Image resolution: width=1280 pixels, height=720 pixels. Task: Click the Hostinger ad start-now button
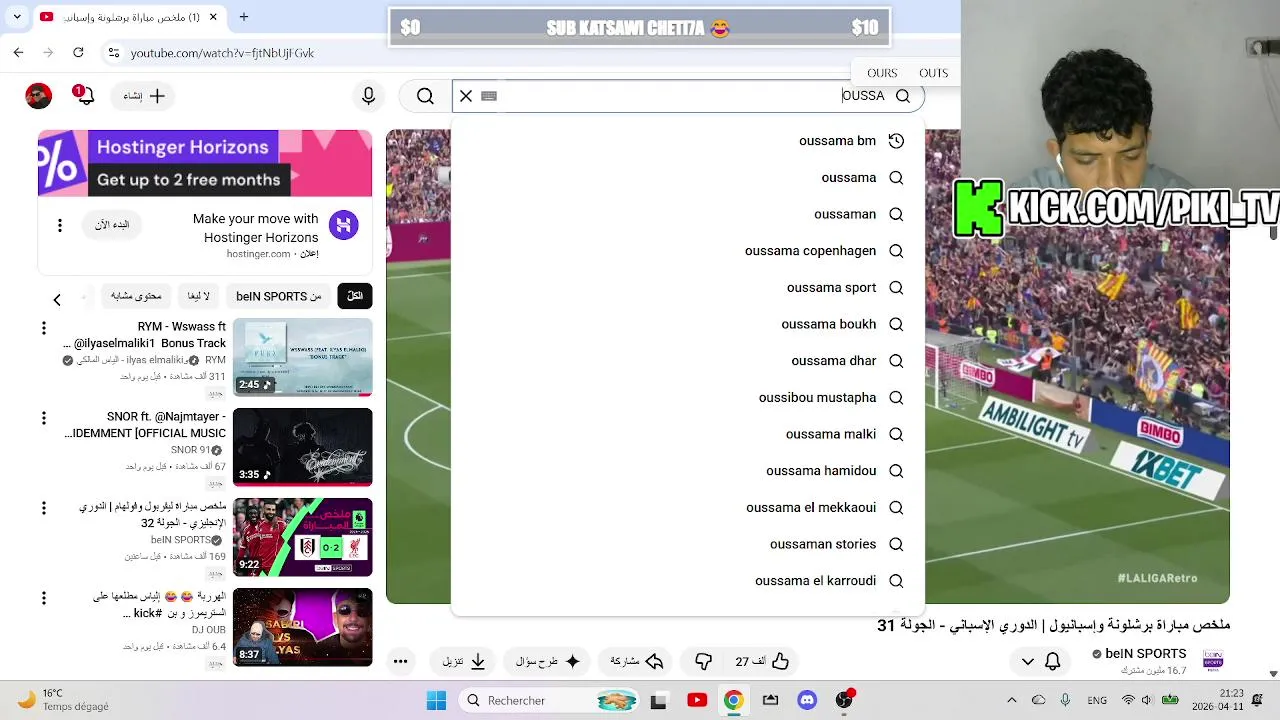click(112, 225)
